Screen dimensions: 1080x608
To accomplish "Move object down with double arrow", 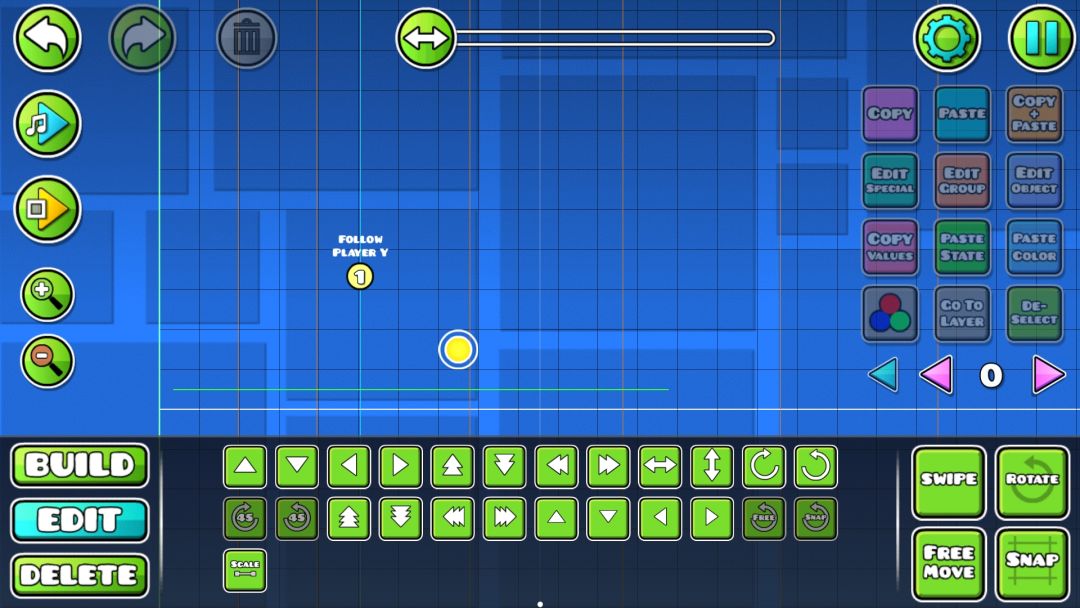I will (x=504, y=466).
